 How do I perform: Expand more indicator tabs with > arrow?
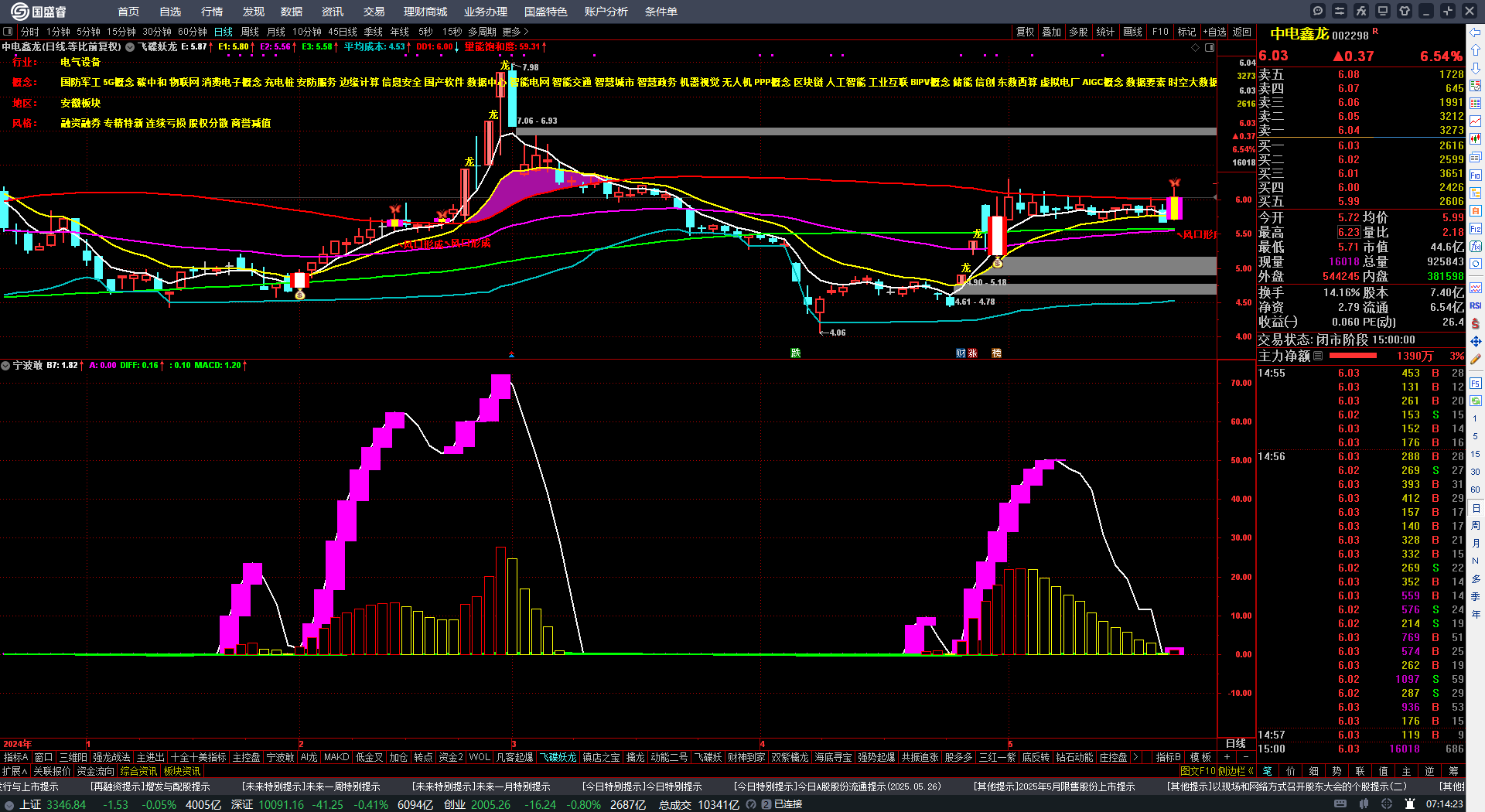click(x=1135, y=757)
